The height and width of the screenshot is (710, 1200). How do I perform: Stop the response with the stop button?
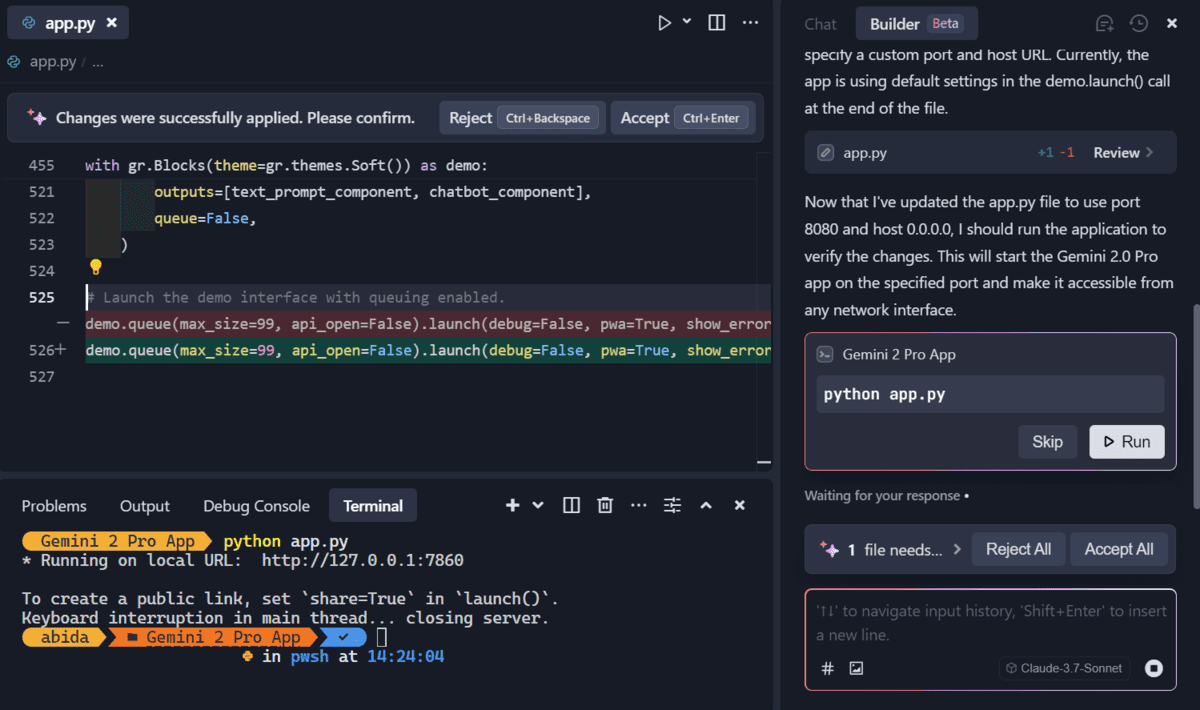point(1154,668)
